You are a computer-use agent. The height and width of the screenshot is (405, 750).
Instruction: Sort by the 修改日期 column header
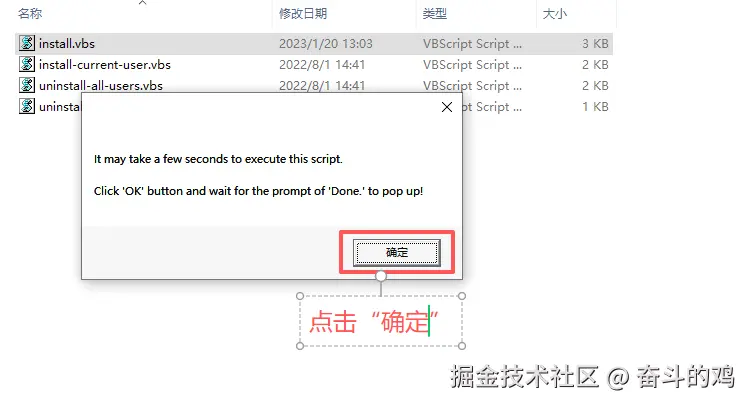point(303,14)
